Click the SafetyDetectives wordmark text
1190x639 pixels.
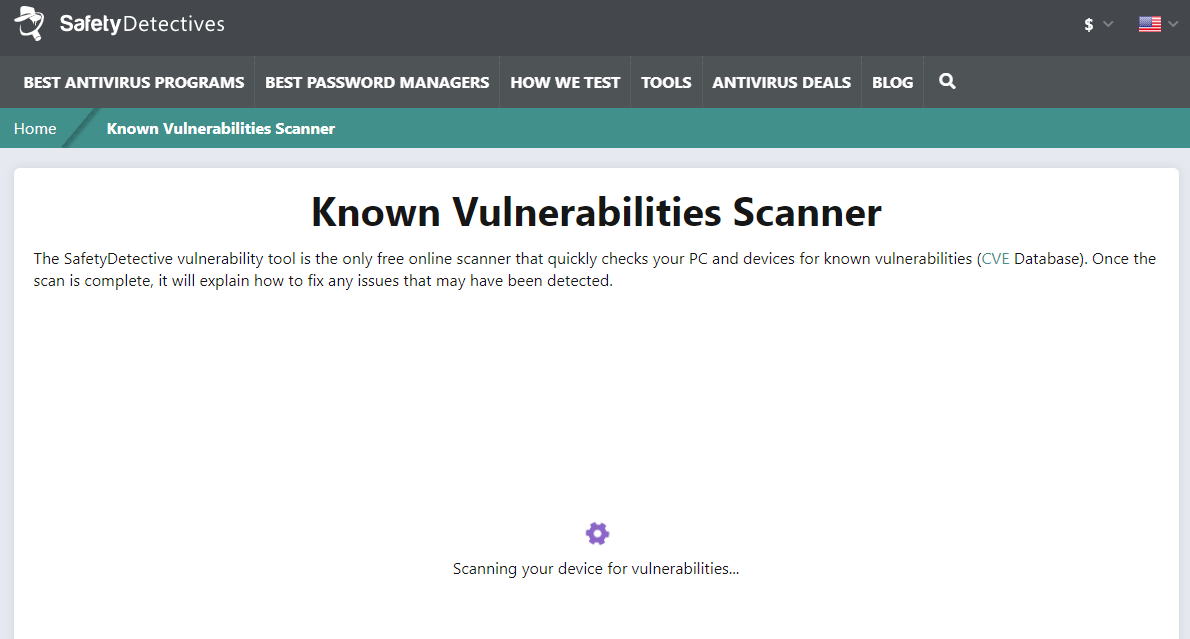click(x=142, y=24)
